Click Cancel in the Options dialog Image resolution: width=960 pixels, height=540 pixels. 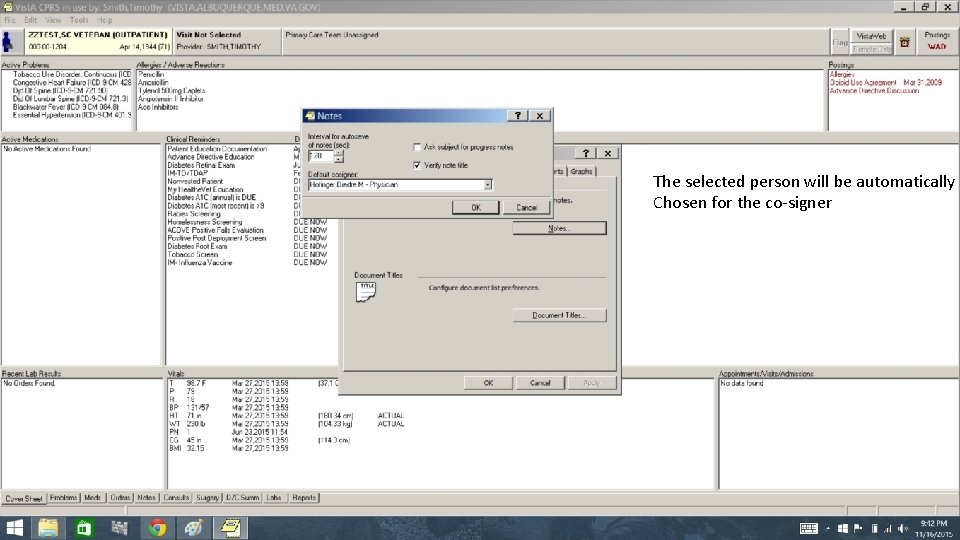(539, 383)
